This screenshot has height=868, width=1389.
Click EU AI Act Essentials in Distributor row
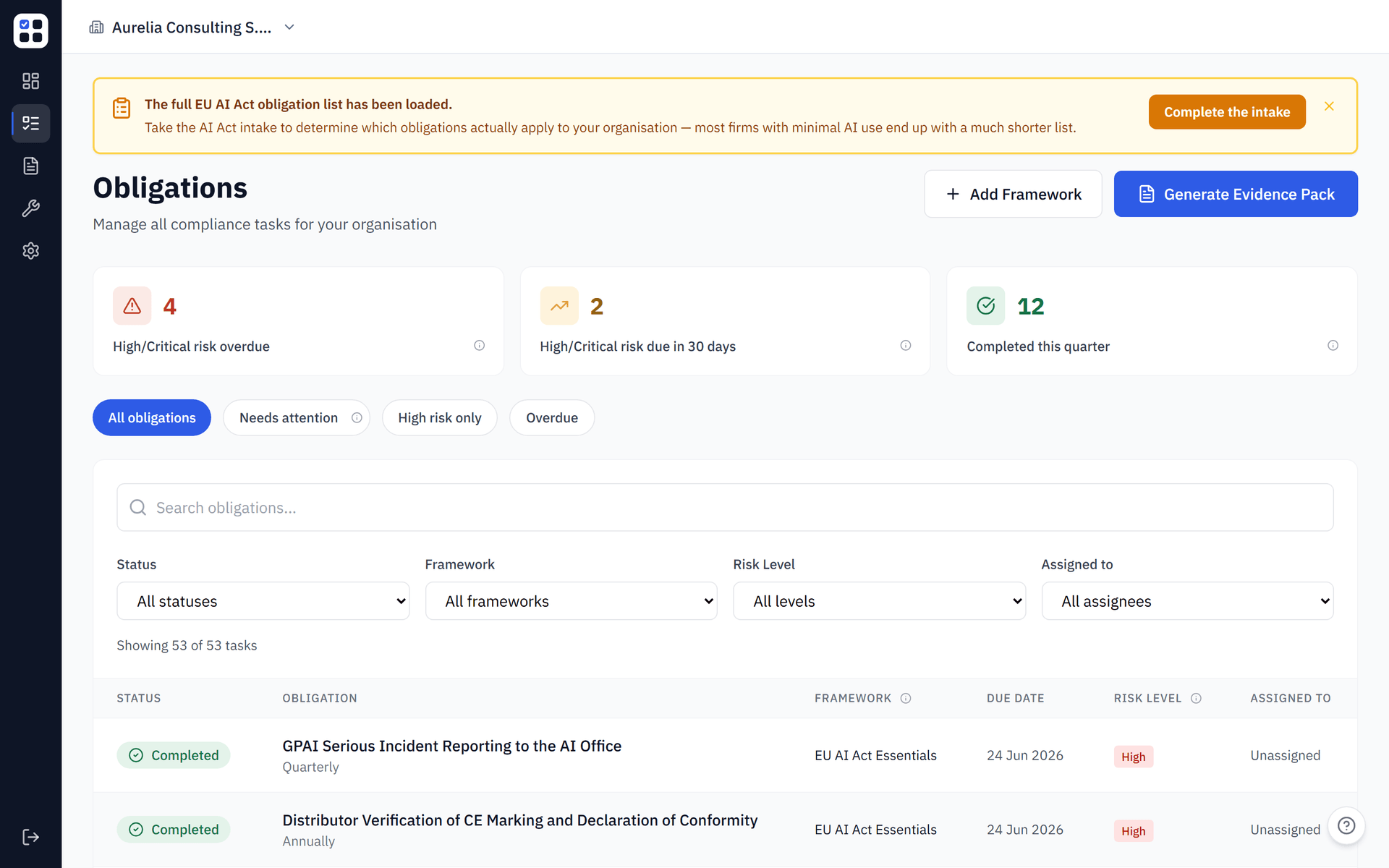(875, 830)
